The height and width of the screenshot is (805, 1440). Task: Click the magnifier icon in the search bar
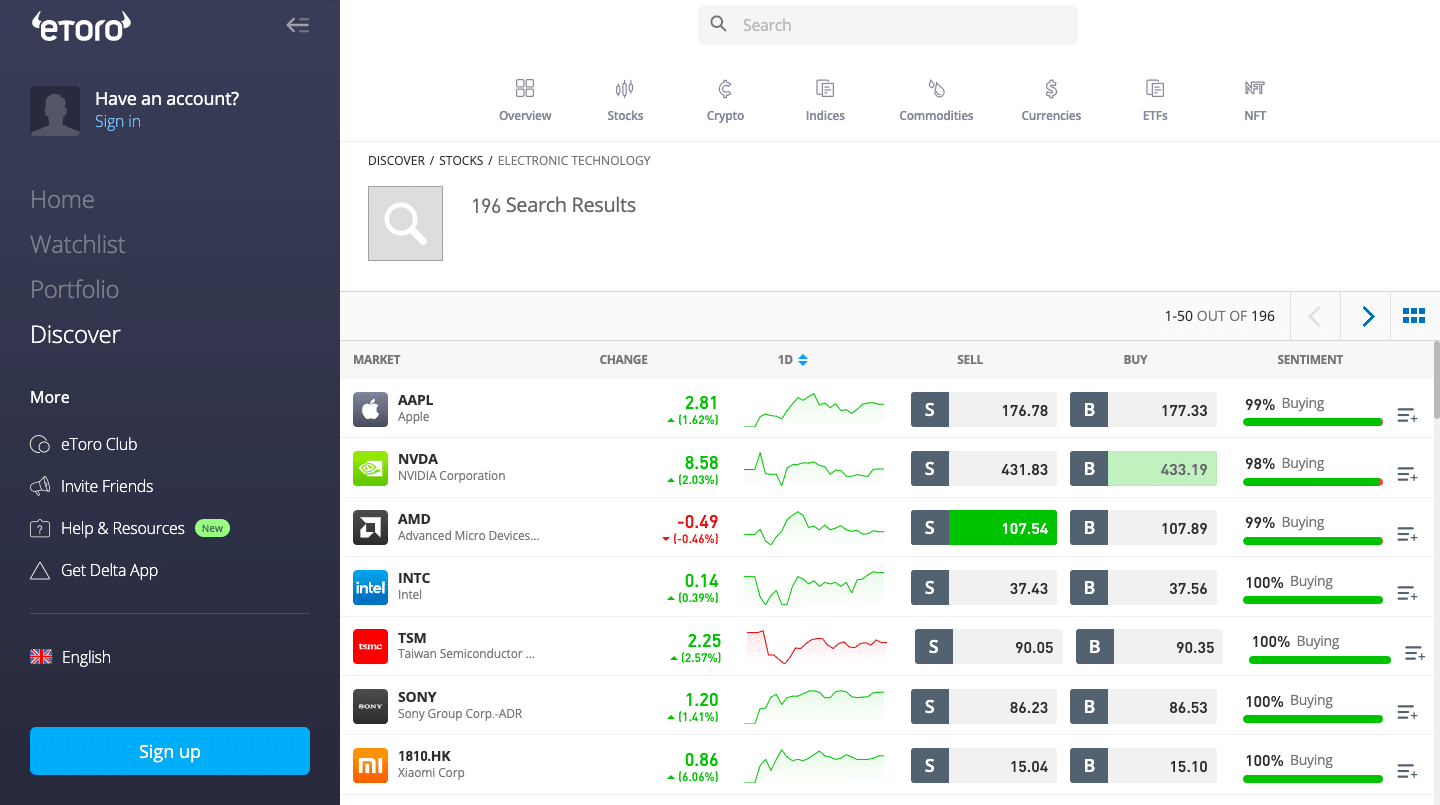click(718, 24)
